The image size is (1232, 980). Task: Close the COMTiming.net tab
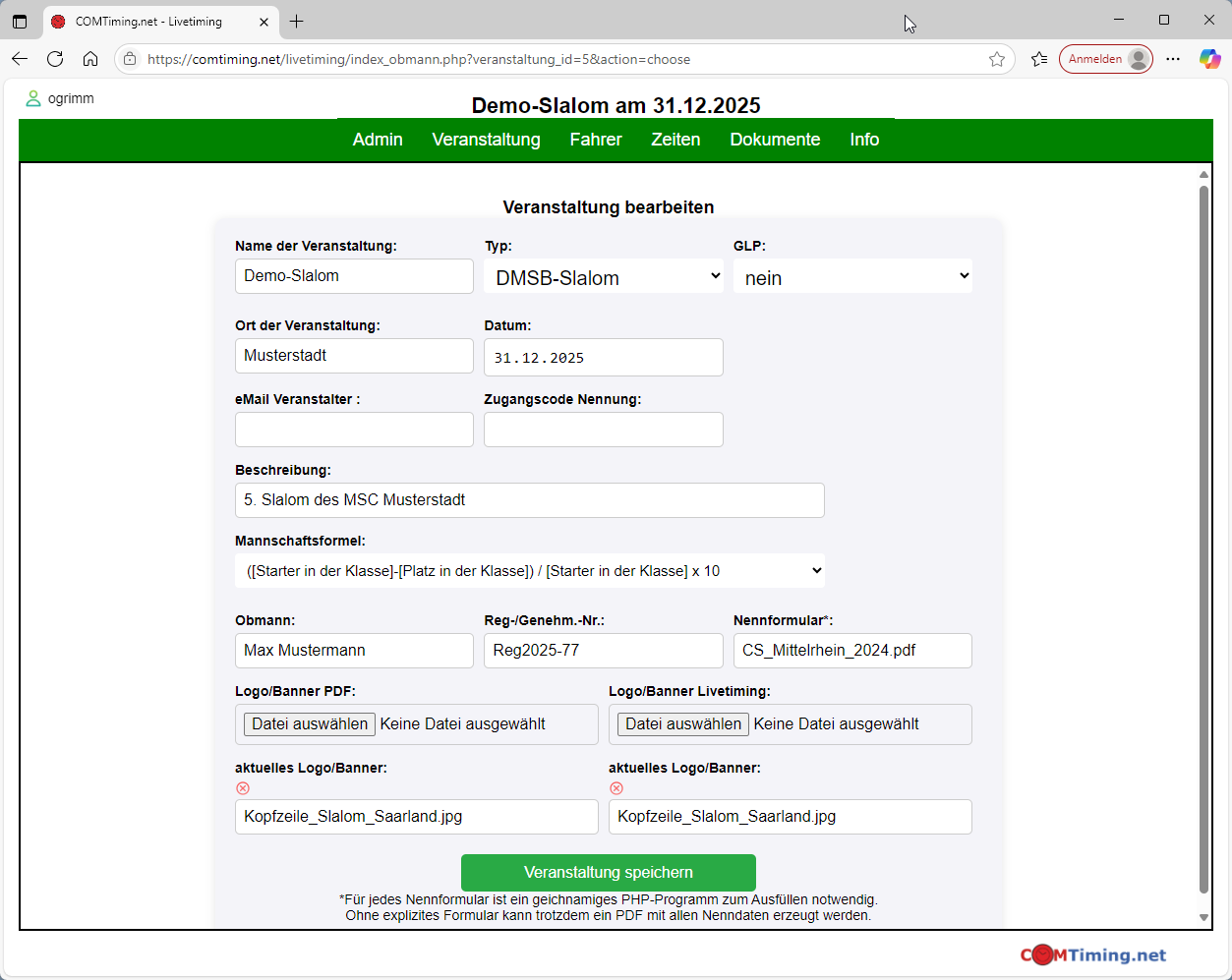tap(264, 22)
